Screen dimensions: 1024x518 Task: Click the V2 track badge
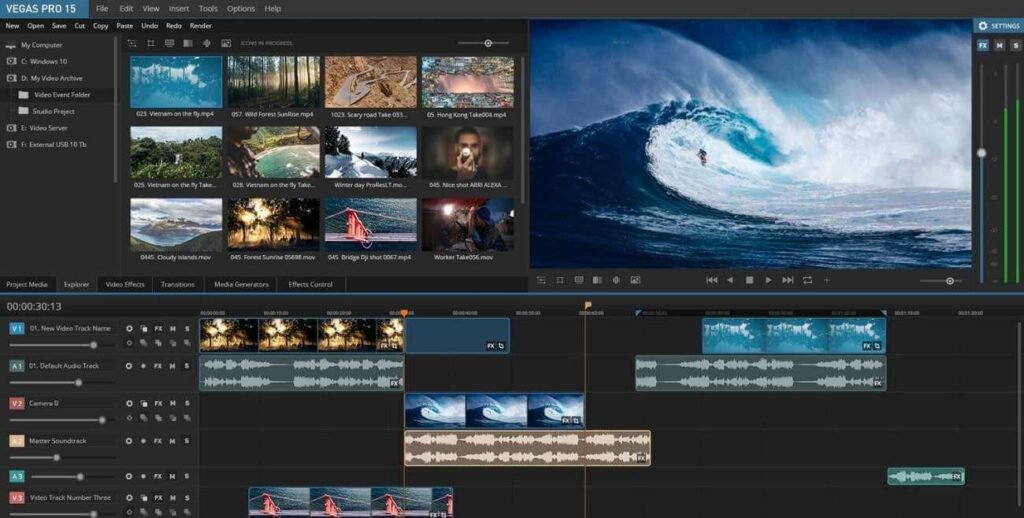16,404
